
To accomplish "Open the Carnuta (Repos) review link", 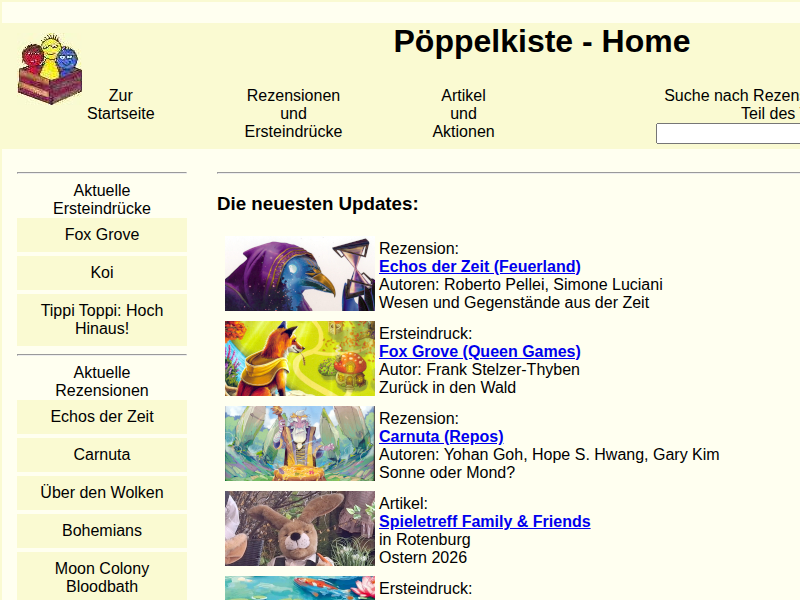I will (441, 436).
